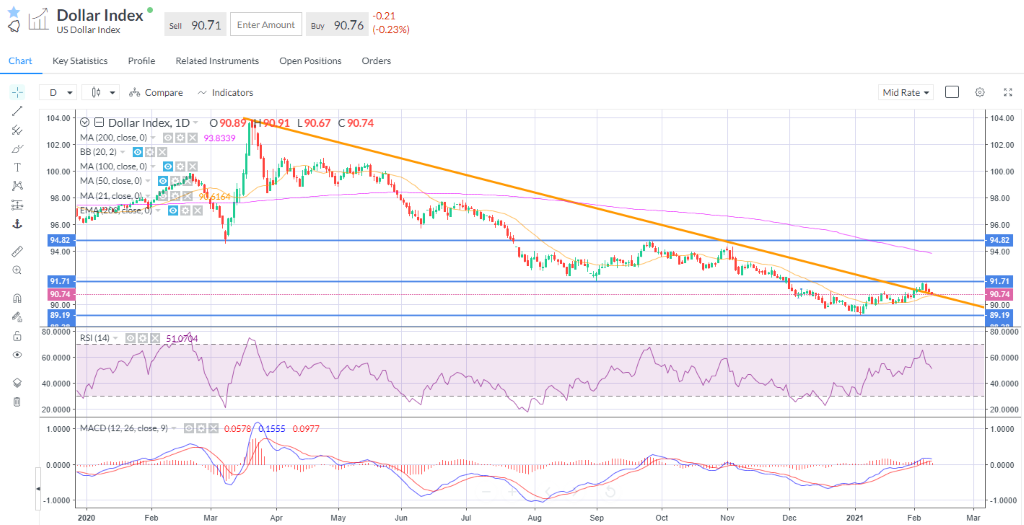Click the chart layout square icon

click(x=952, y=93)
